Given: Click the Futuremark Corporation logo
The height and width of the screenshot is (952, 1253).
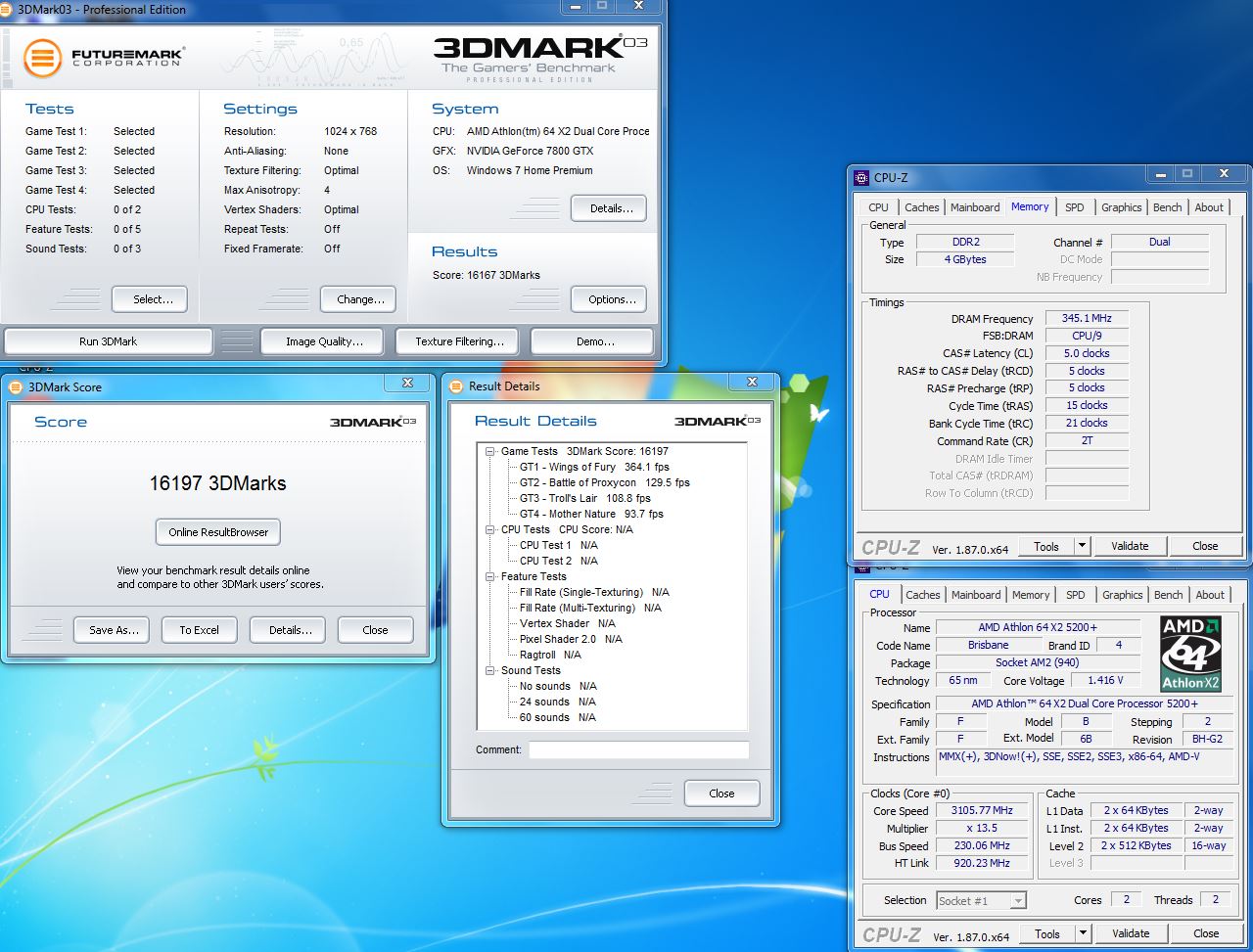Looking at the screenshot, I should (103, 58).
